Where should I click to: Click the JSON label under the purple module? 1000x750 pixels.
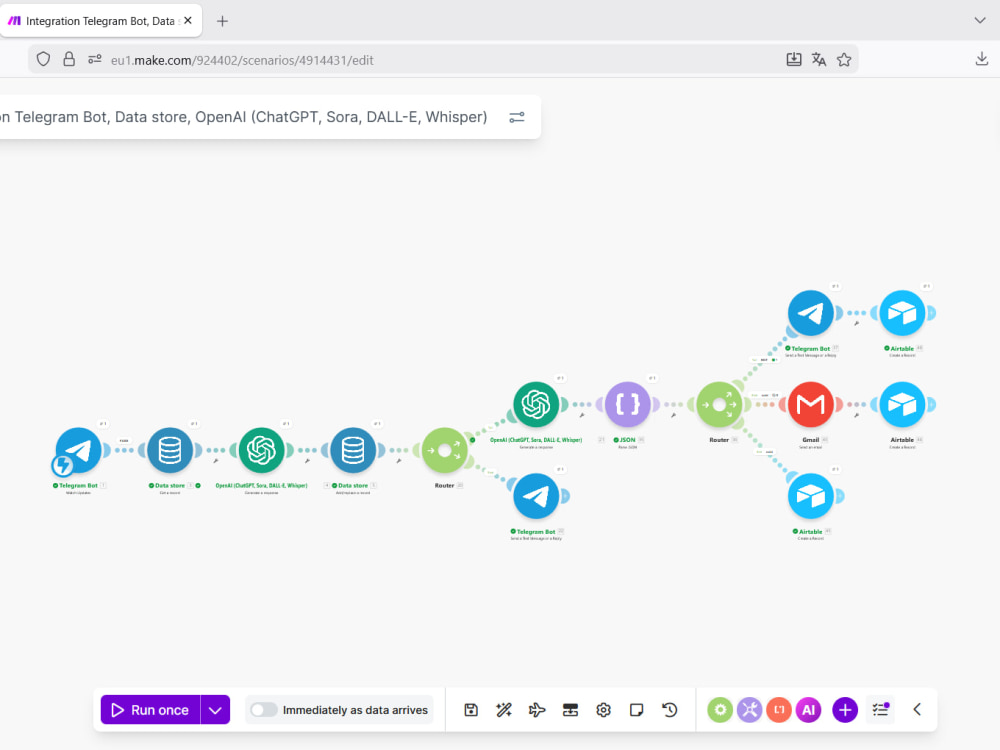[x=628, y=440]
